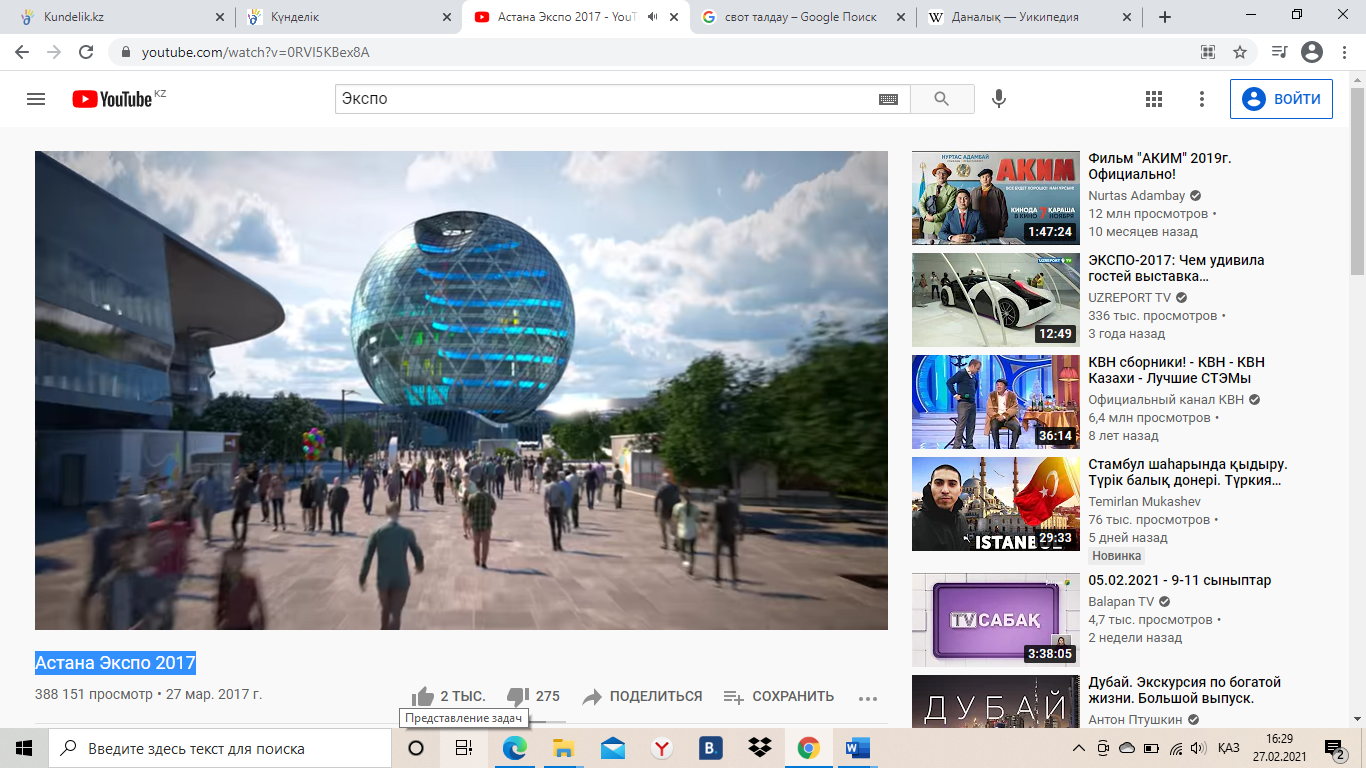Start voice search with the microphone icon
This screenshot has width=1366, height=768.
click(x=998, y=99)
